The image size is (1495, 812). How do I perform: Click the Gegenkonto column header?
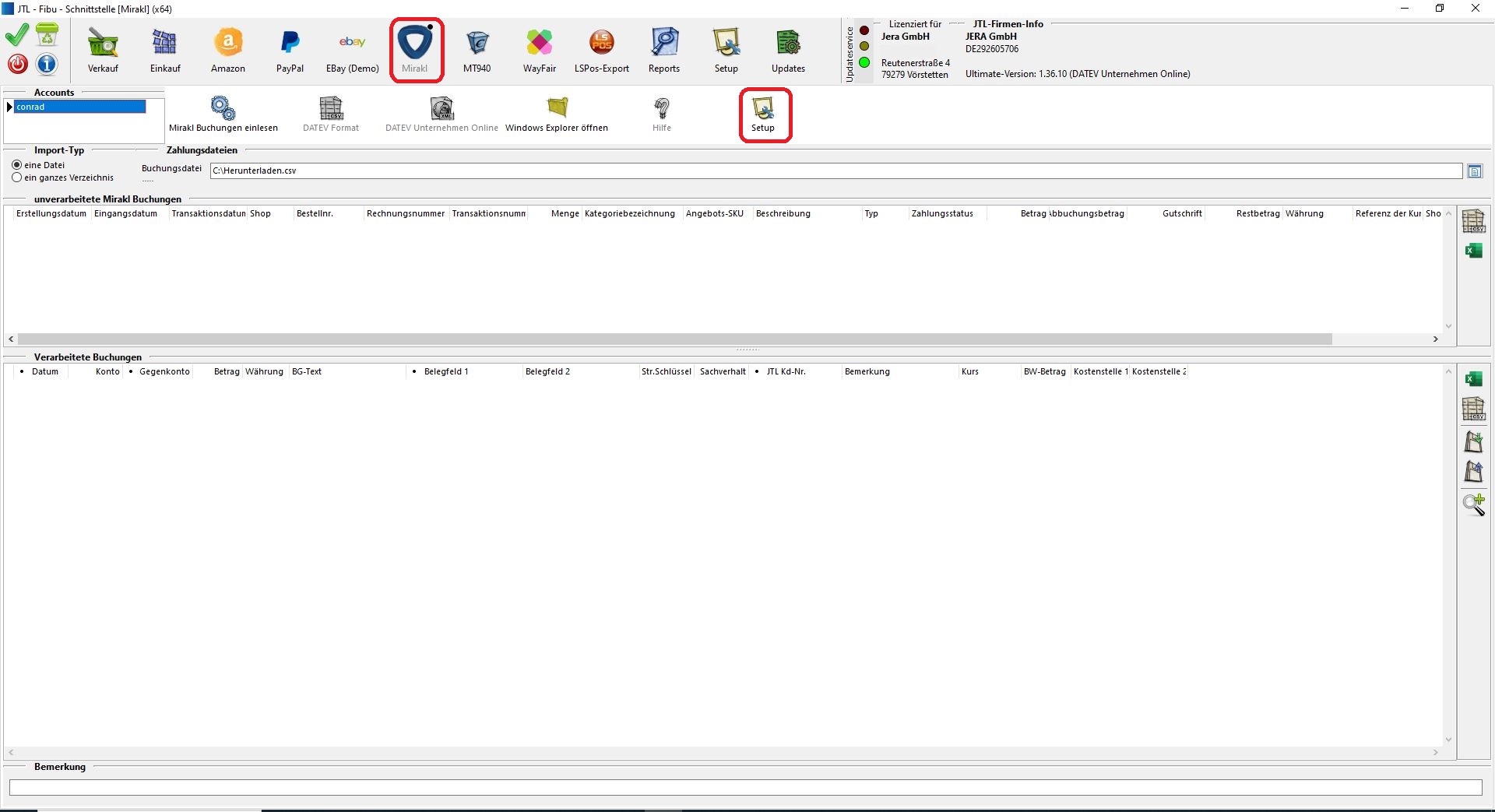pyautogui.click(x=164, y=371)
